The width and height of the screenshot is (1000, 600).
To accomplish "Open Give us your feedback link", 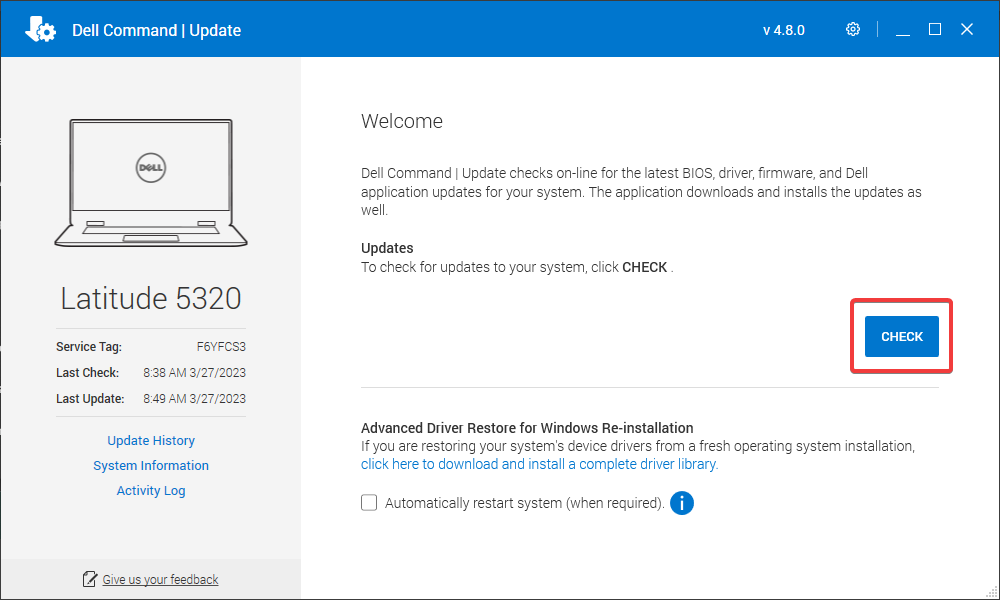I will 161,580.
